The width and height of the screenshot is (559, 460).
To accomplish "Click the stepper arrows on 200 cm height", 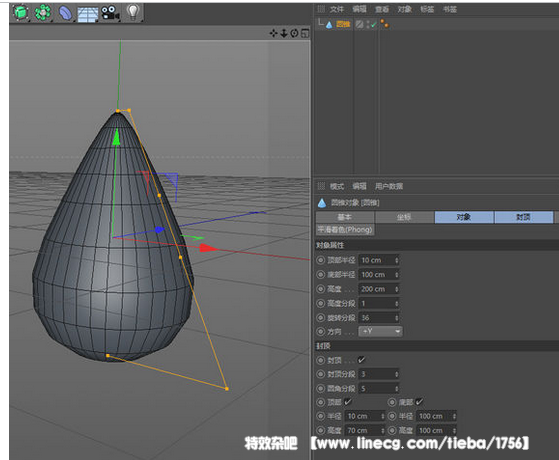I will pyautogui.click(x=396, y=289).
